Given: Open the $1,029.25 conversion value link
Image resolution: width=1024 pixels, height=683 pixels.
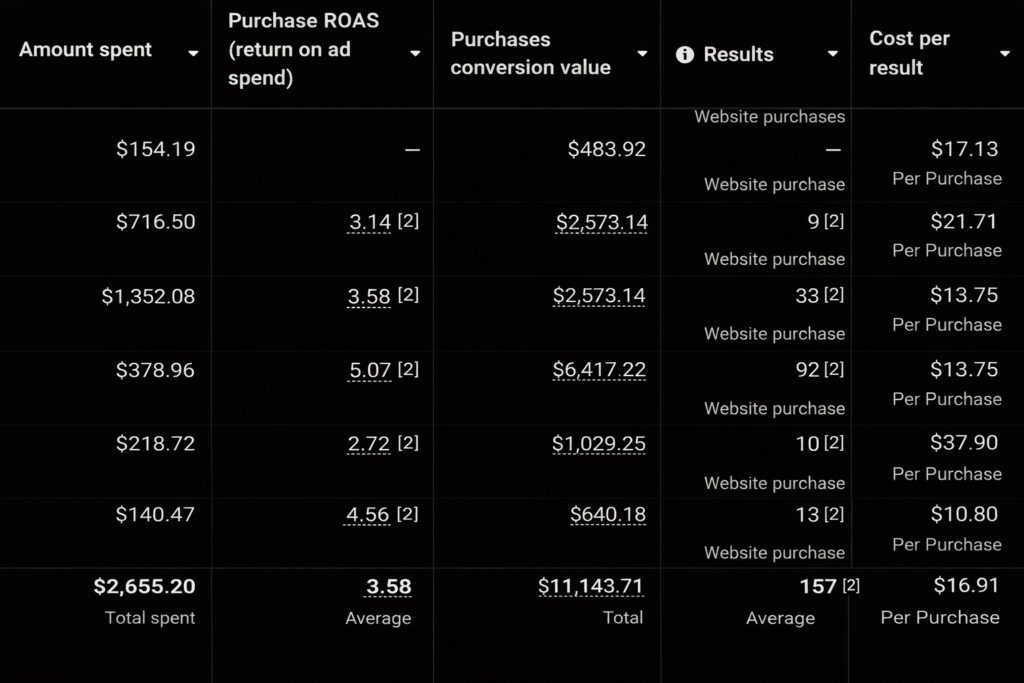Looking at the screenshot, I should coord(599,443).
